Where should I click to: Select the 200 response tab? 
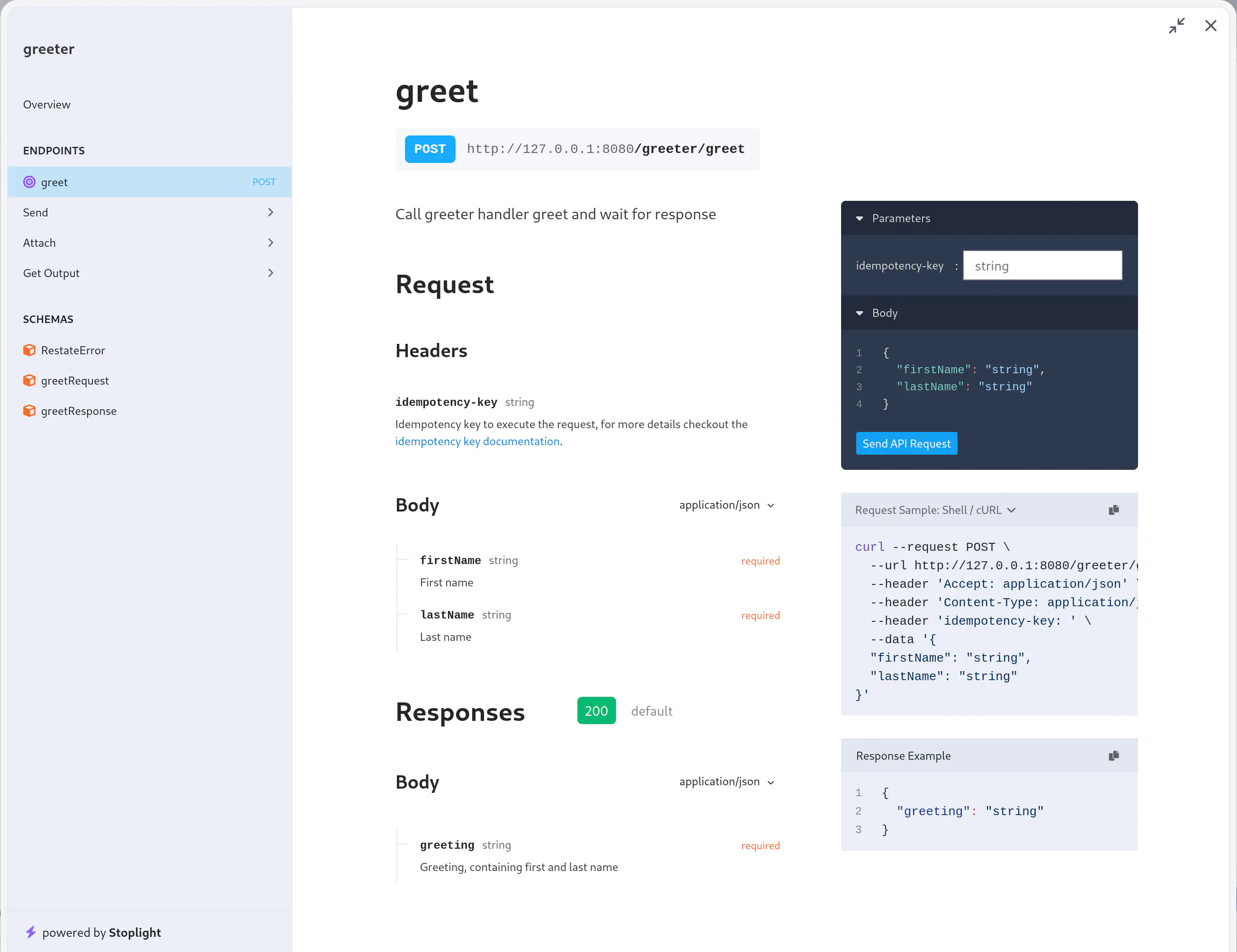[596, 710]
